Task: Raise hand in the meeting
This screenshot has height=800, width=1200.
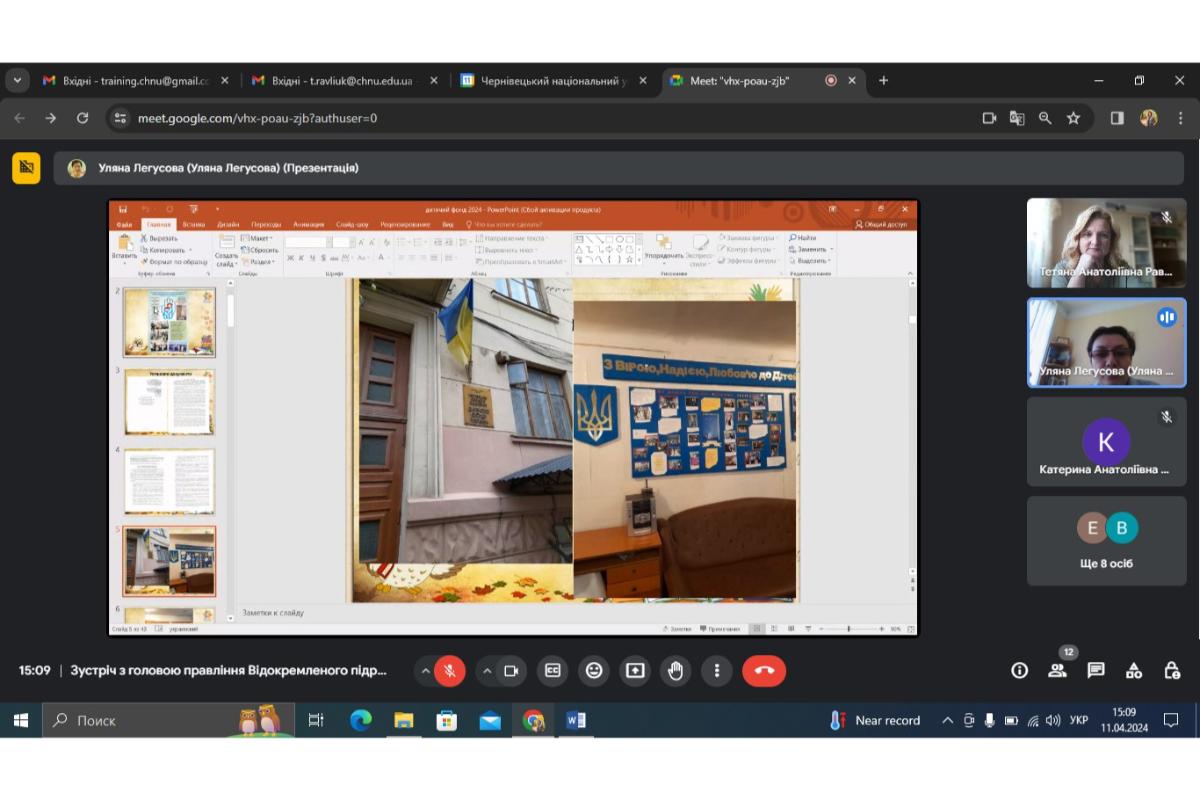Action: pyautogui.click(x=676, y=671)
